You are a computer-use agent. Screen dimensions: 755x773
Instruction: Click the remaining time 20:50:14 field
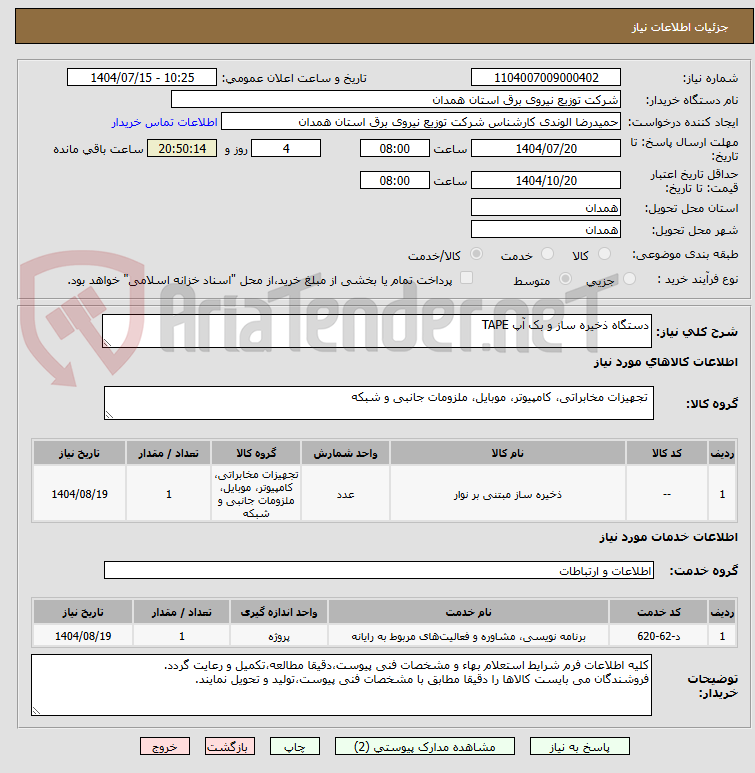point(182,148)
